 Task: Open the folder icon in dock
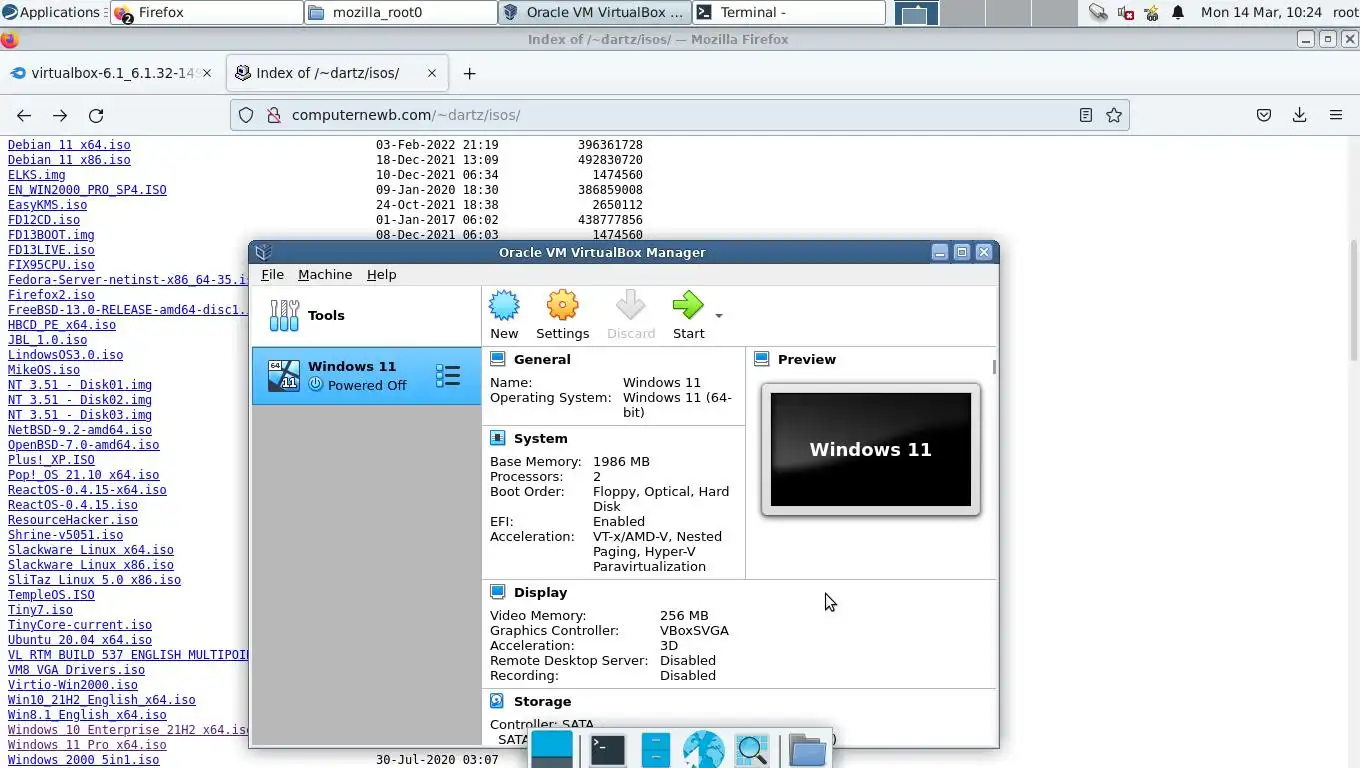[807, 750]
